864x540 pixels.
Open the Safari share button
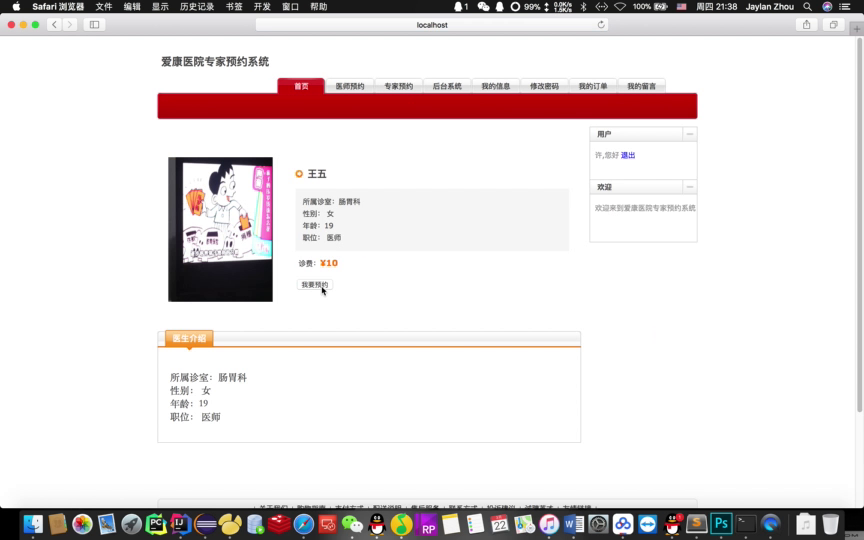pos(806,25)
